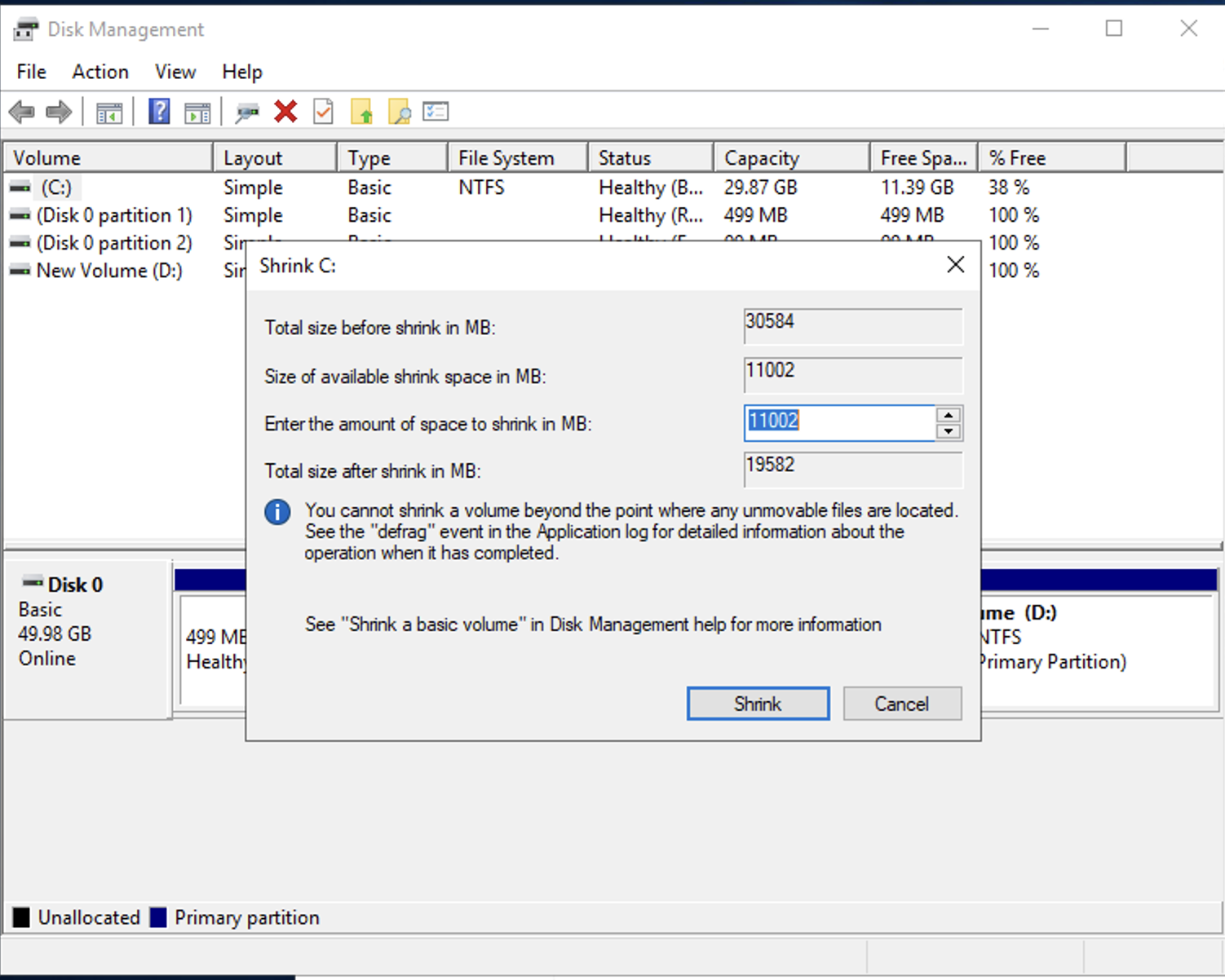1225x980 pixels.
Task: Sort by Status column header
Action: coord(652,157)
